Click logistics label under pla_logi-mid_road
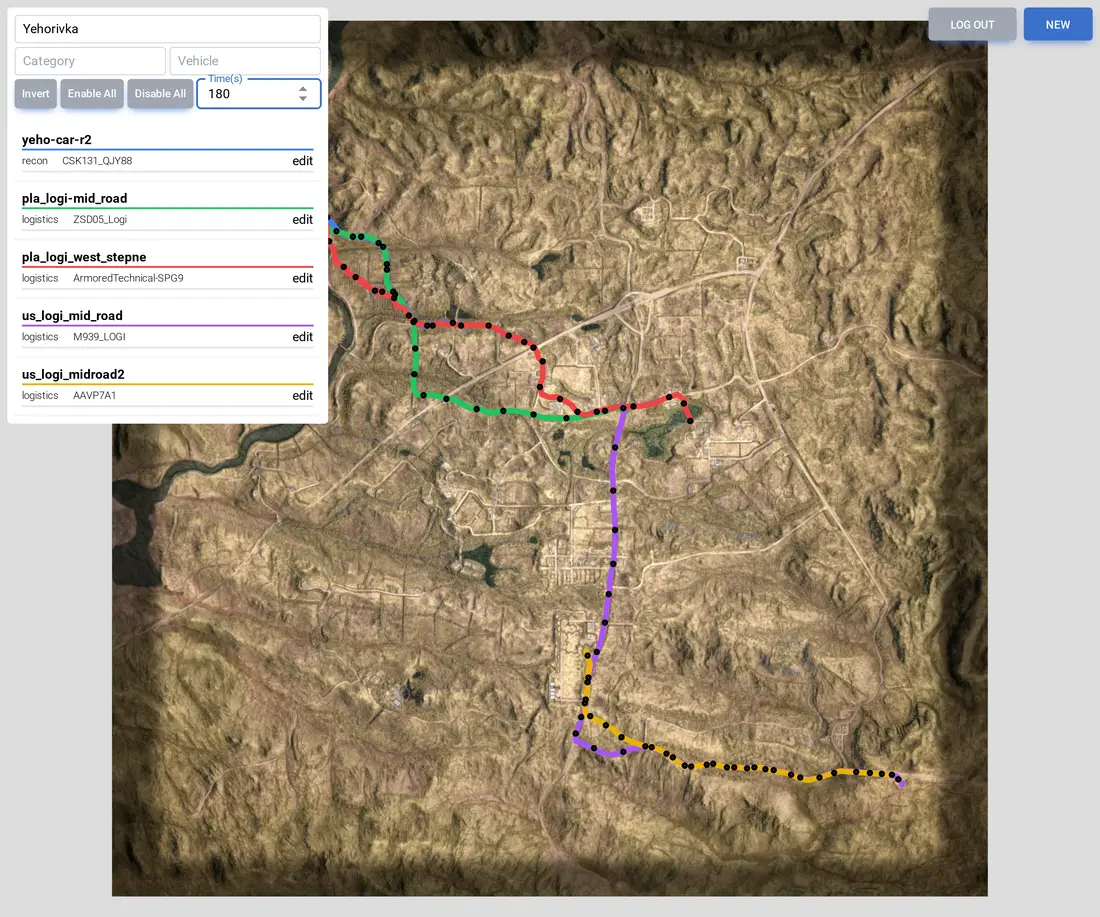The image size is (1100, 917). (x=40, y=220)
